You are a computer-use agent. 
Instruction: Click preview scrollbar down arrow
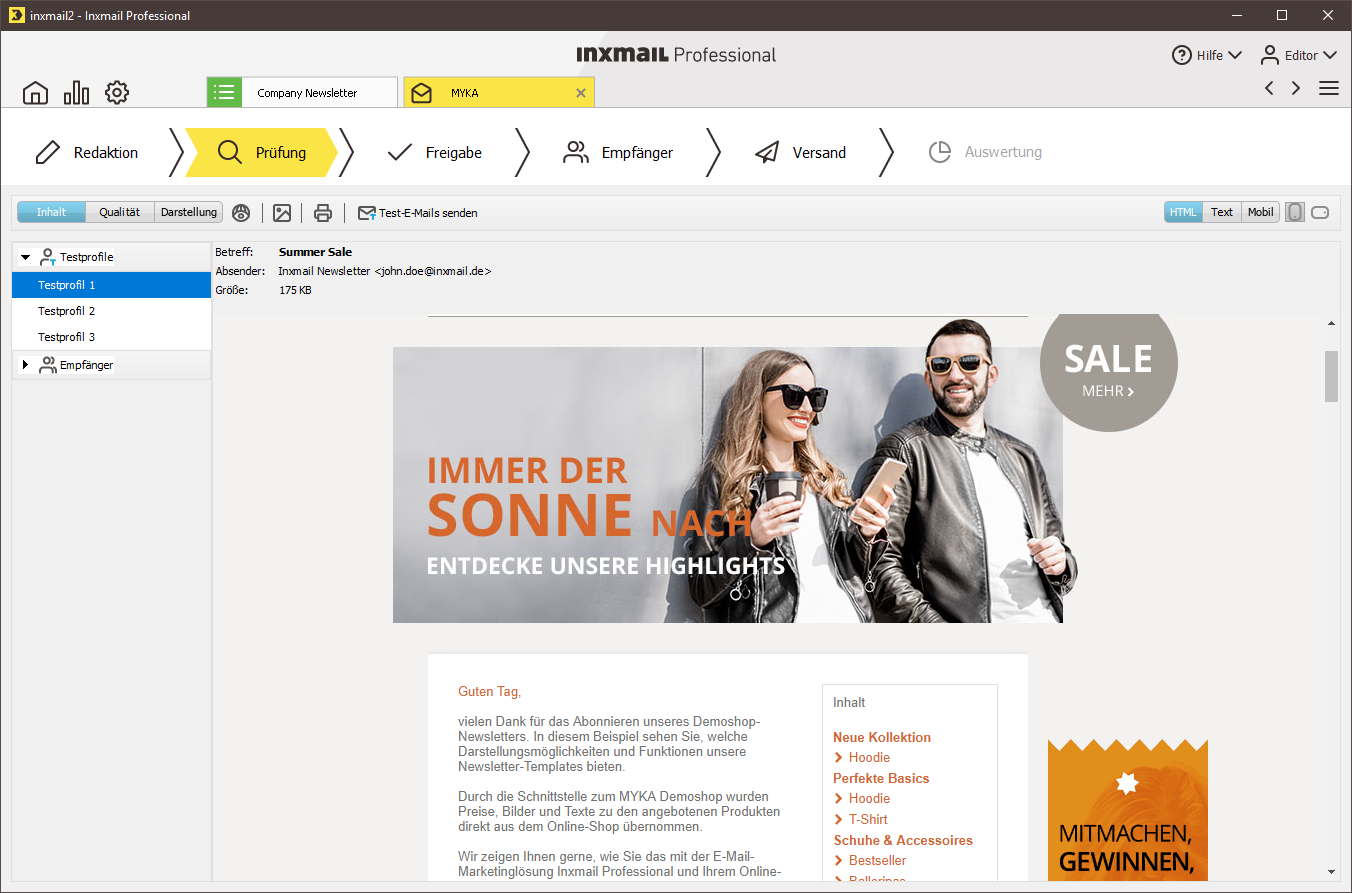[x=1331, y=872]
